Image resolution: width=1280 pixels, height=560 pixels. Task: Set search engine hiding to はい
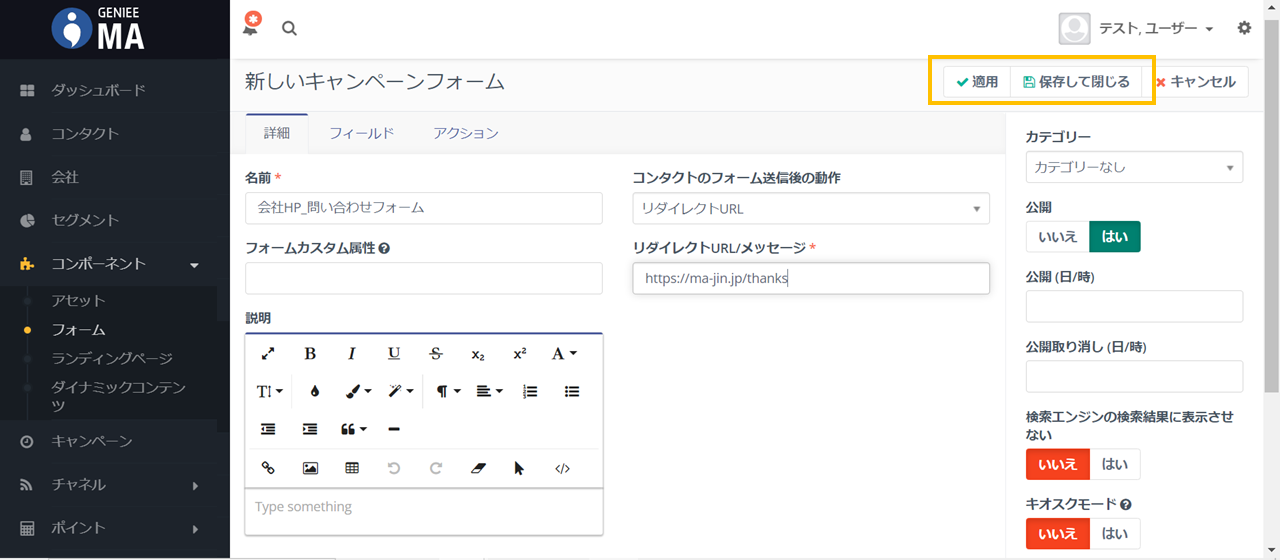[1115, 464]
